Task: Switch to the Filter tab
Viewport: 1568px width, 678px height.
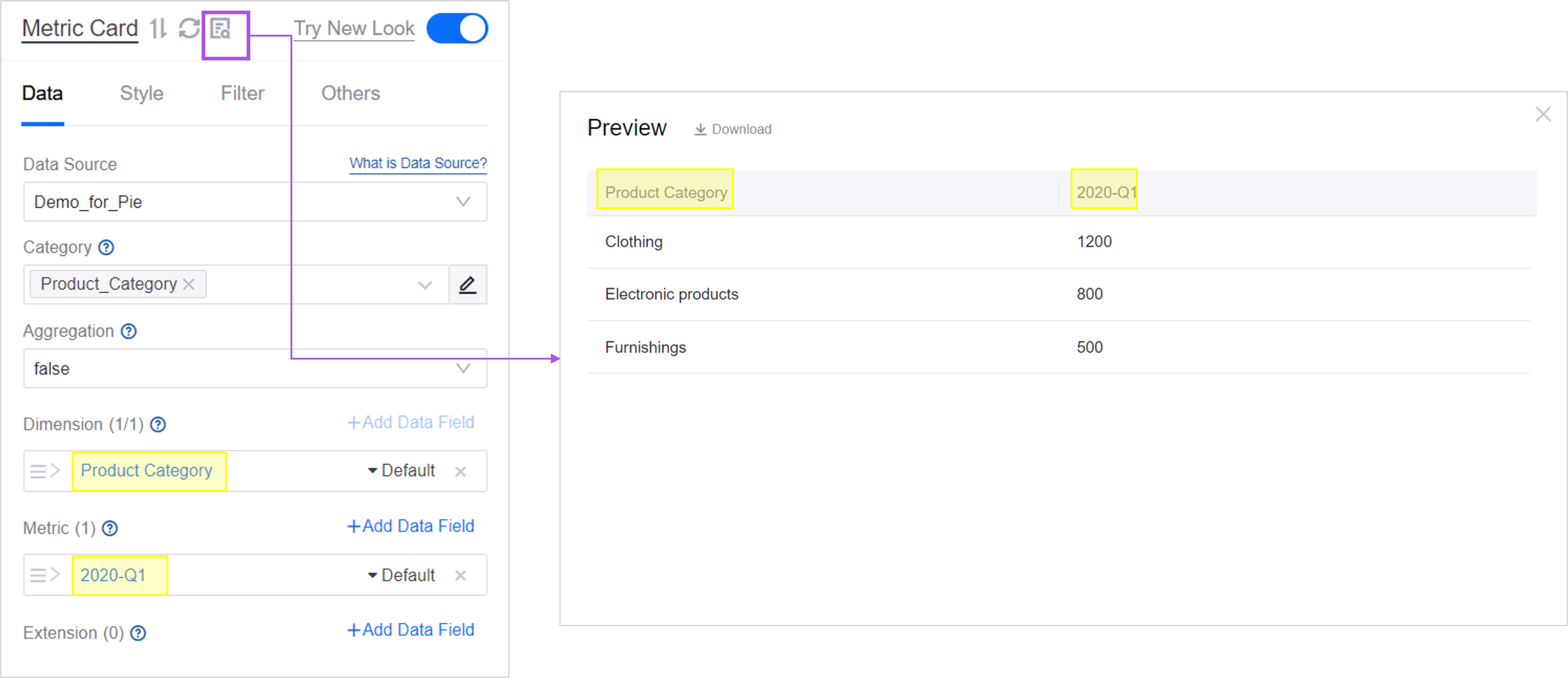Action: [242, 93]
